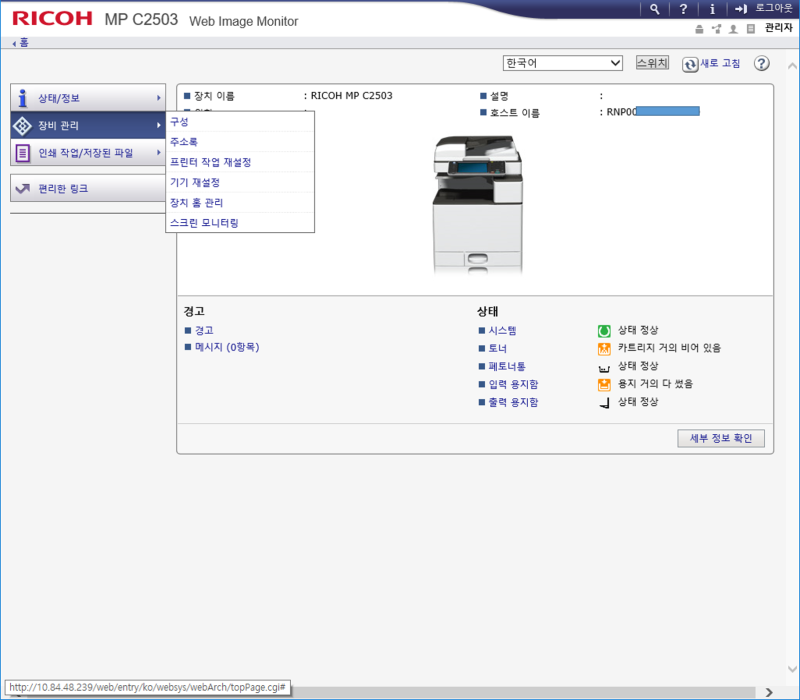Click the diamond icon for 장비 관리
Screen dimensions: 800x700
point(22,126)
